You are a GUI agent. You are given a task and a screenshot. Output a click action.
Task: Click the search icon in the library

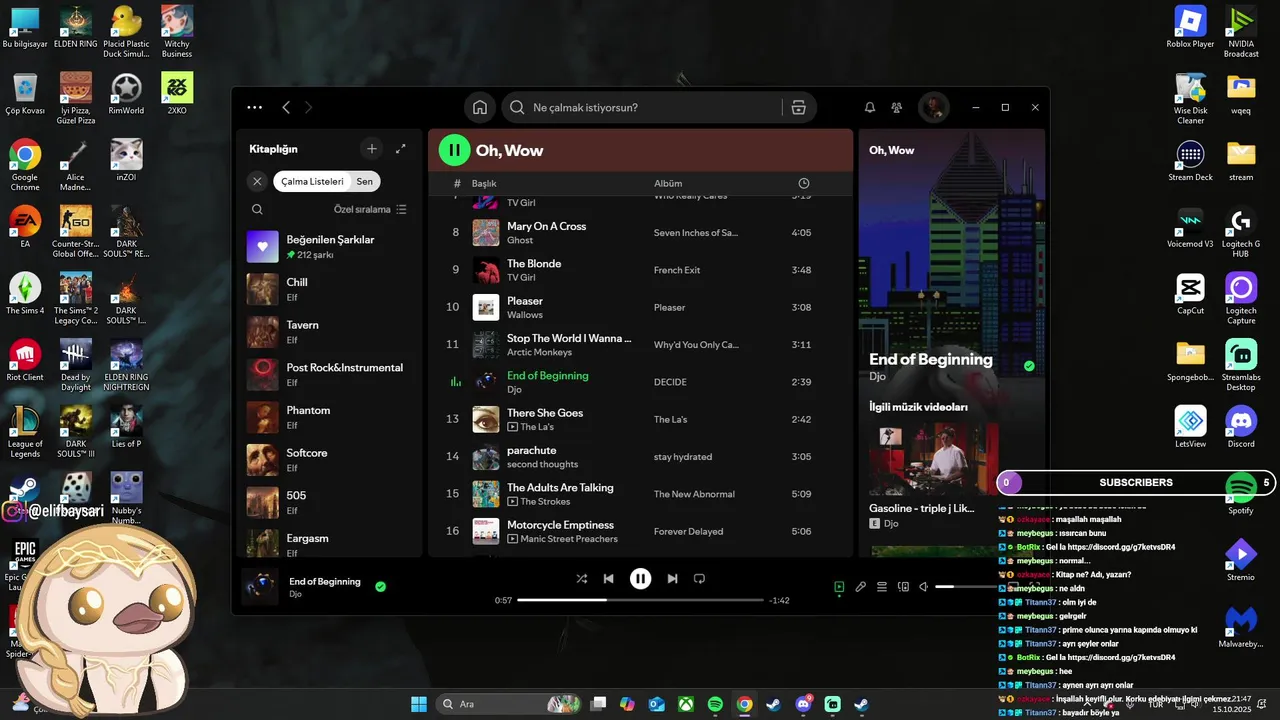pos(257,209)
